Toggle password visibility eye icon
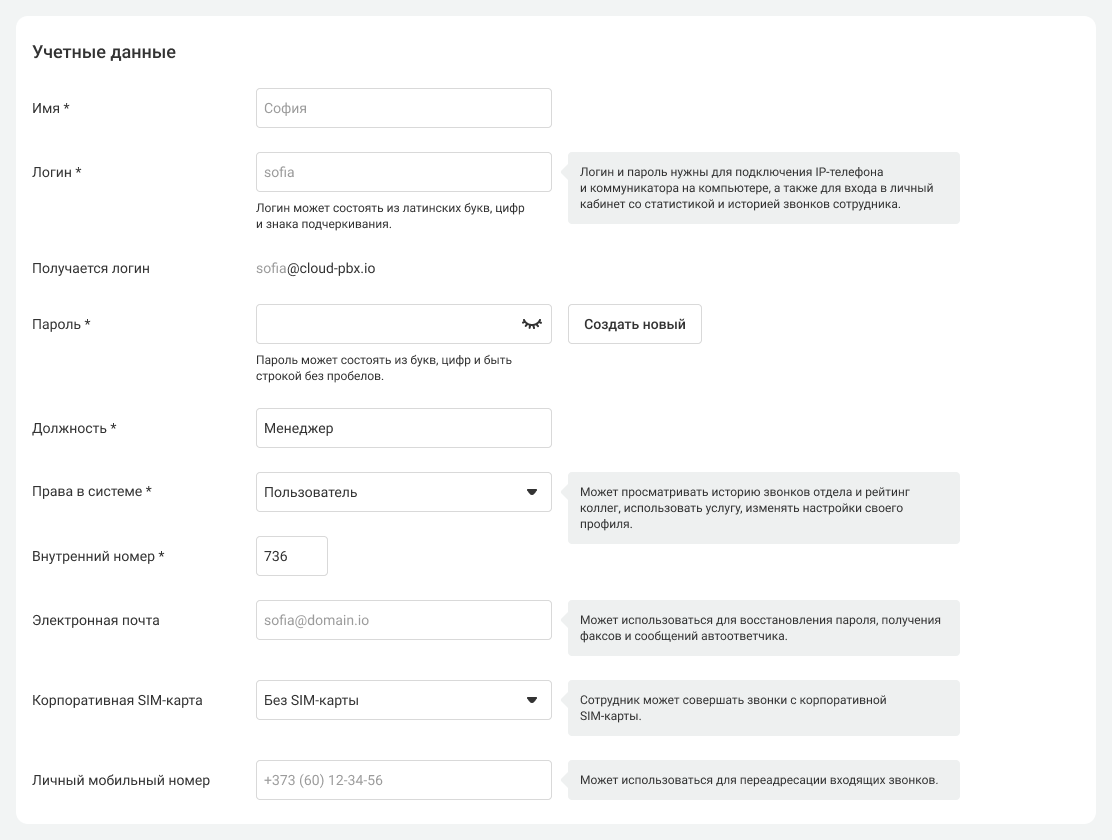This screenshot has height=840, width=1112. [x=531, y=324]
